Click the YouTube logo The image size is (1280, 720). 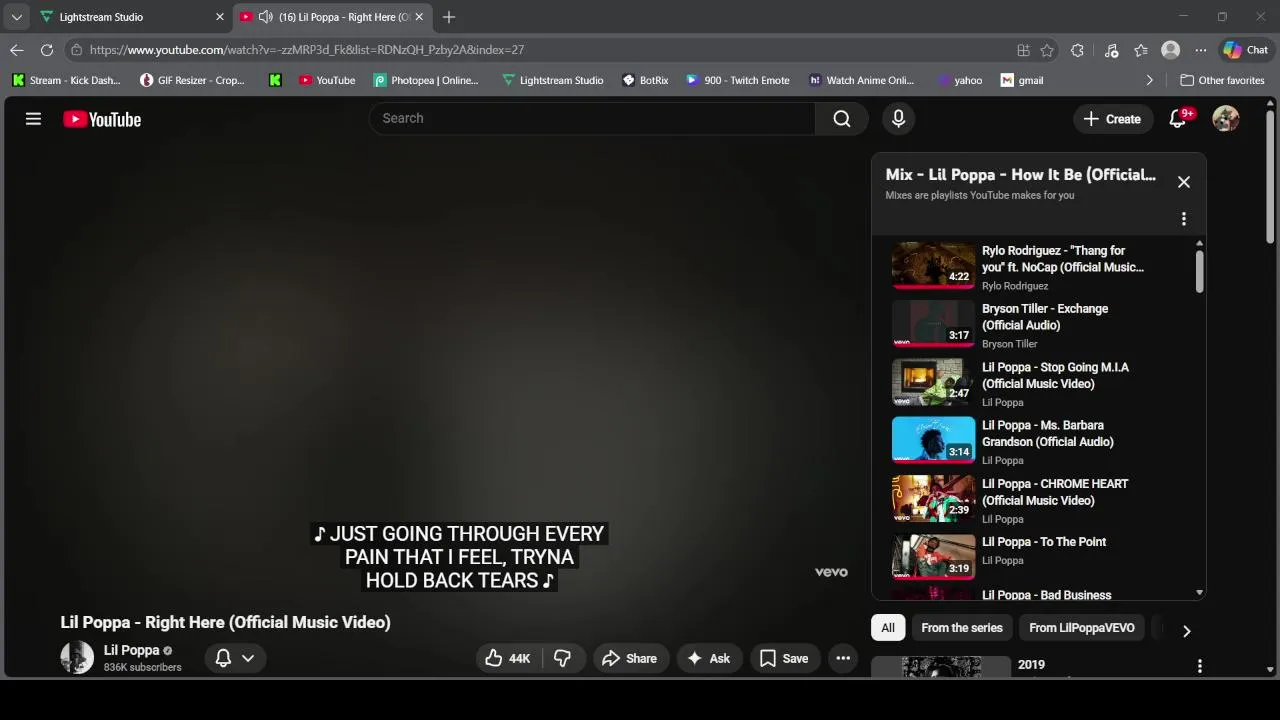click(102, 119)
